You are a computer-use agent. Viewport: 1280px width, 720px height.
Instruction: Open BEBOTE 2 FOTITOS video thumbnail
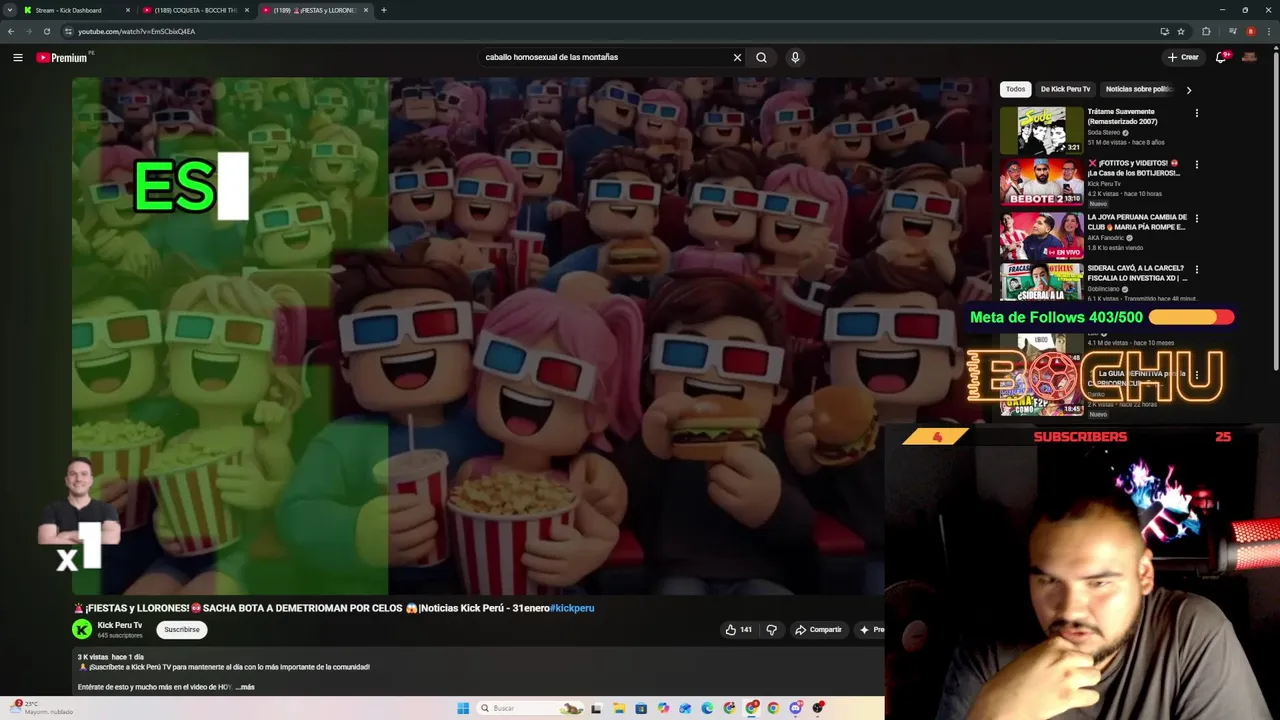[x=1041, y=181]
